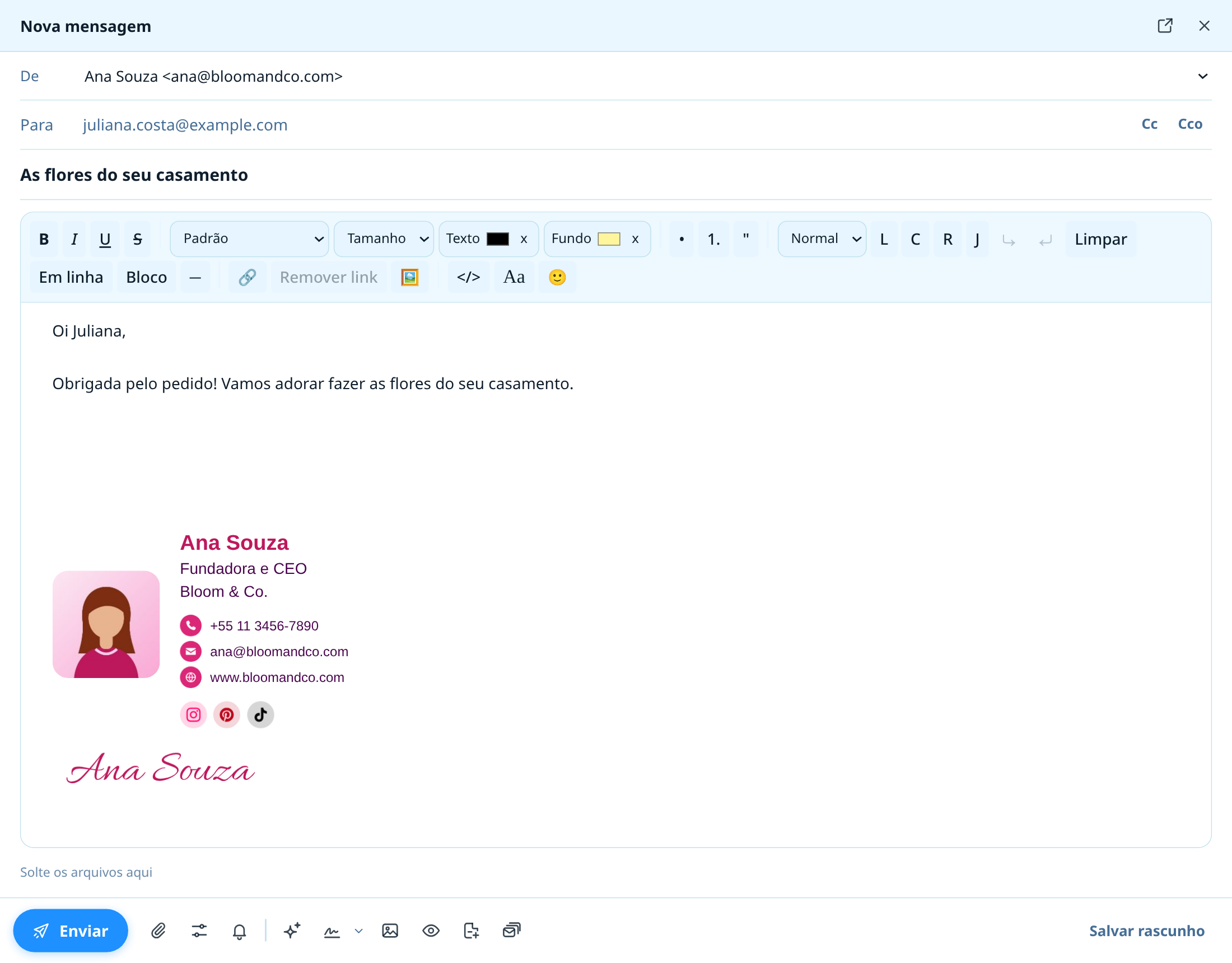Screen dimensions: 1232x963
Task: Open the Tamanho size dropdown
Action: [384, 239]
